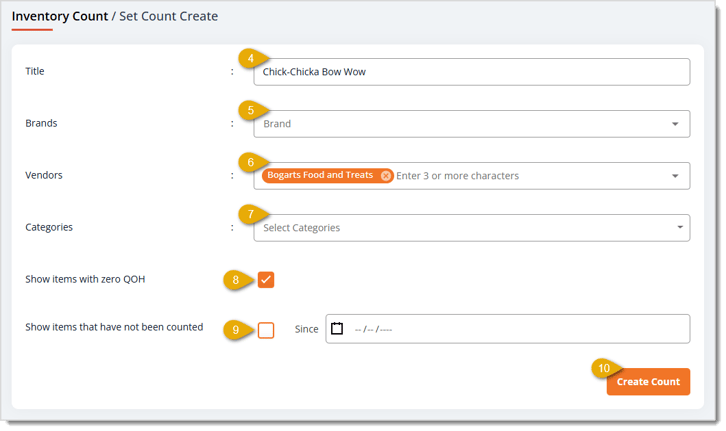Image resolution: width=726 pixels, height=431 pixels.
Task: Enable Show items that have not been counted
Action: pyautogui.click(x=266, y=331)
